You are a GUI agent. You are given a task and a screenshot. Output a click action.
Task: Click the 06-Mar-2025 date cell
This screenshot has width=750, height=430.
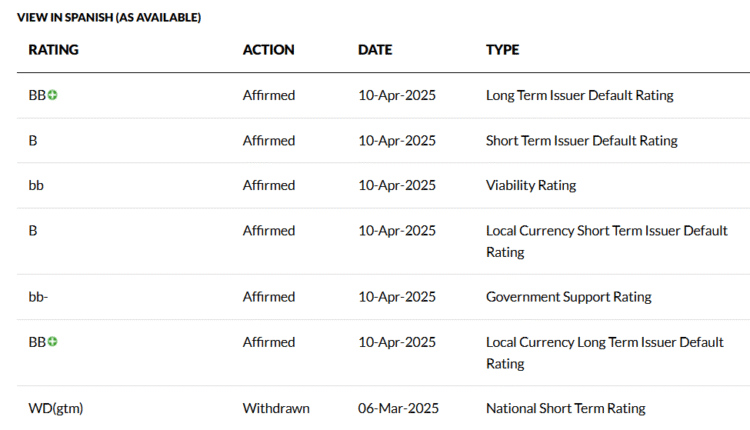point(398,408)
